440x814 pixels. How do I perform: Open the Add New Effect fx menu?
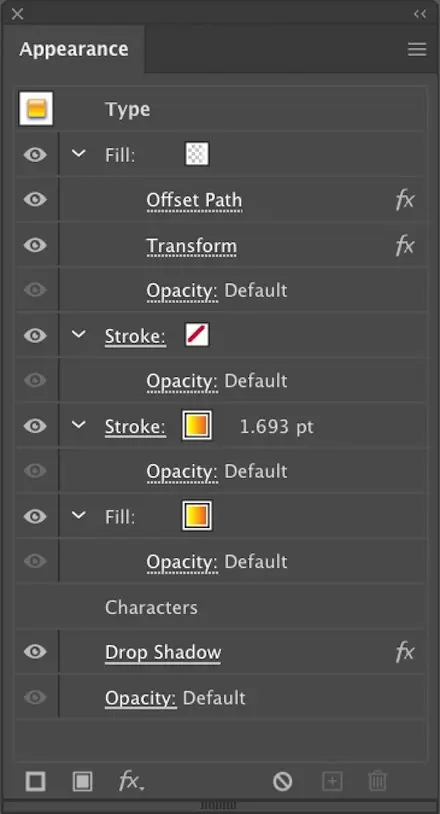pyautogui.click(x=131, y=781)
